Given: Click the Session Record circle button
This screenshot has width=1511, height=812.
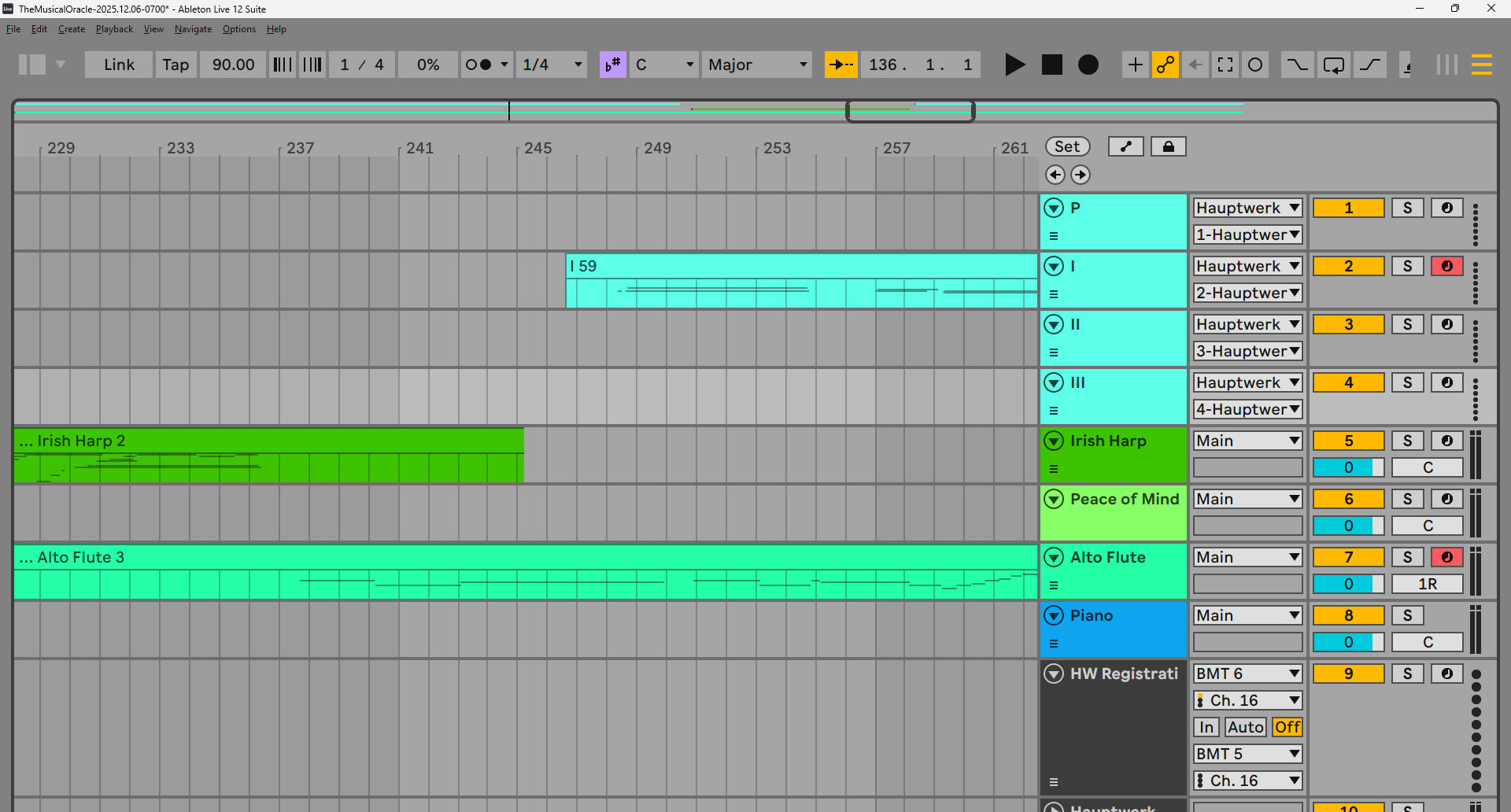Looking at the screenshot, I should click(1255, 65).
